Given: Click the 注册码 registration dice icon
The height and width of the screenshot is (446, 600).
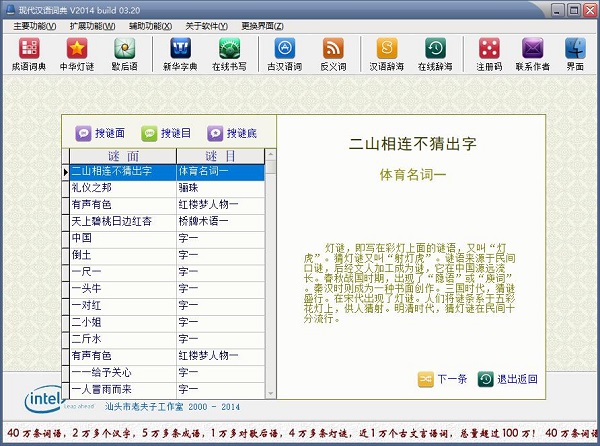Looking at the screenshot, I should [x=489, y=52].
